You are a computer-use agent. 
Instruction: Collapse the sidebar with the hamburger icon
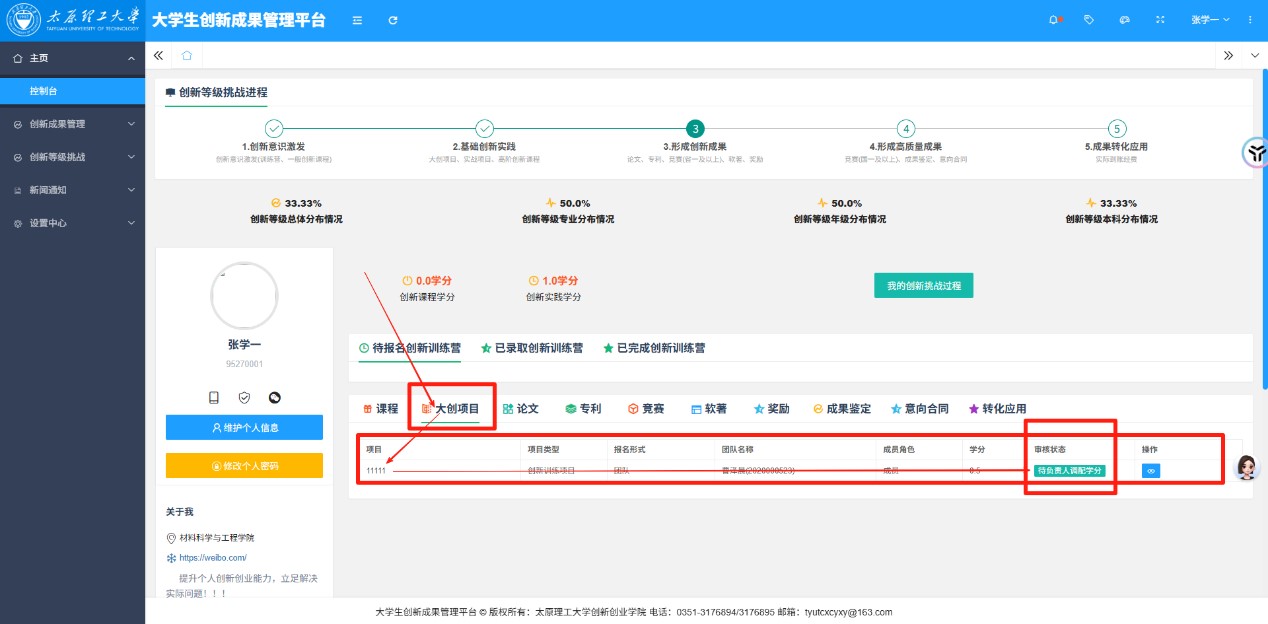357,20
